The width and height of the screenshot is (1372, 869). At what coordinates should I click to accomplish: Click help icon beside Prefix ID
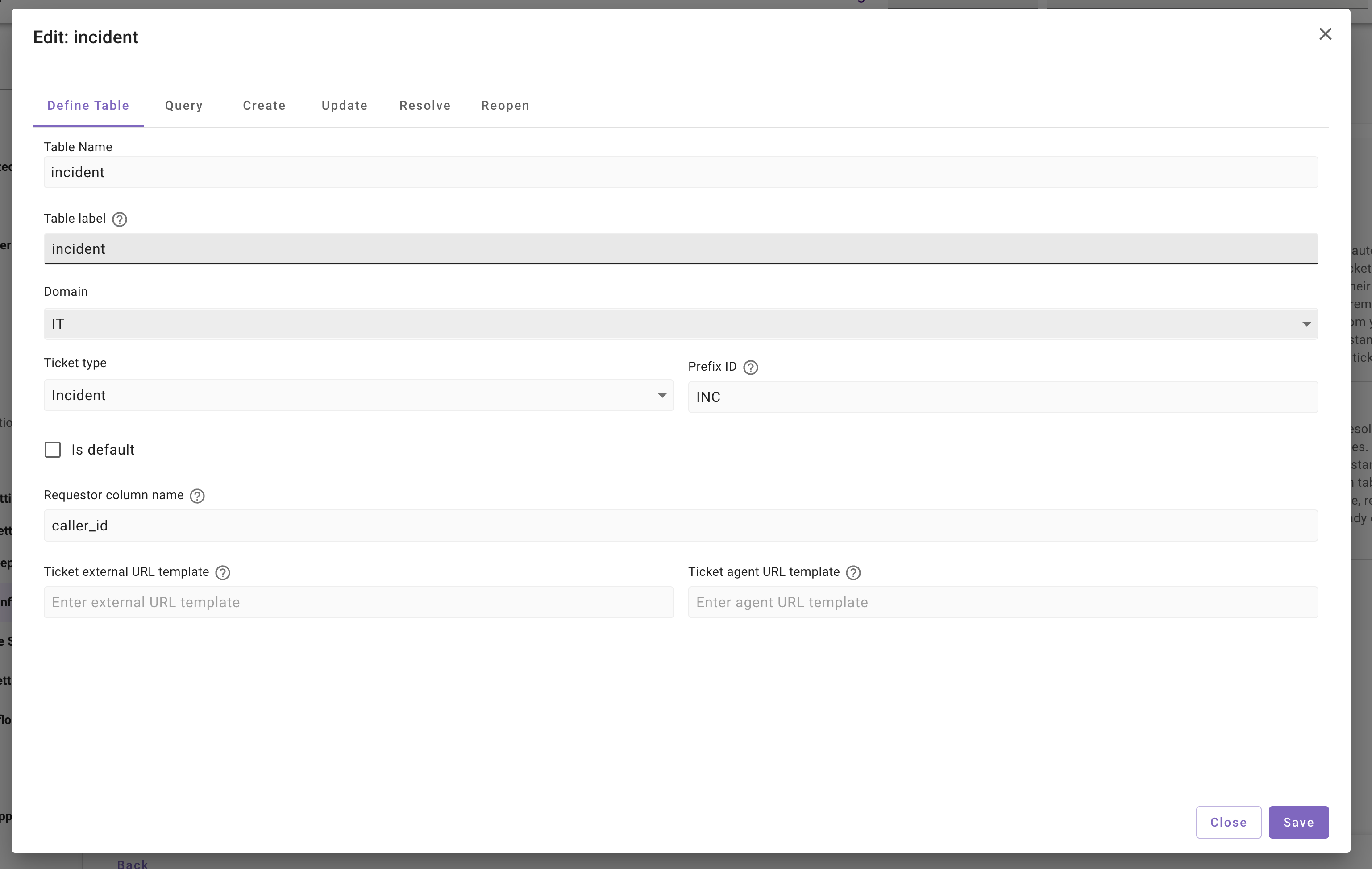750,367
